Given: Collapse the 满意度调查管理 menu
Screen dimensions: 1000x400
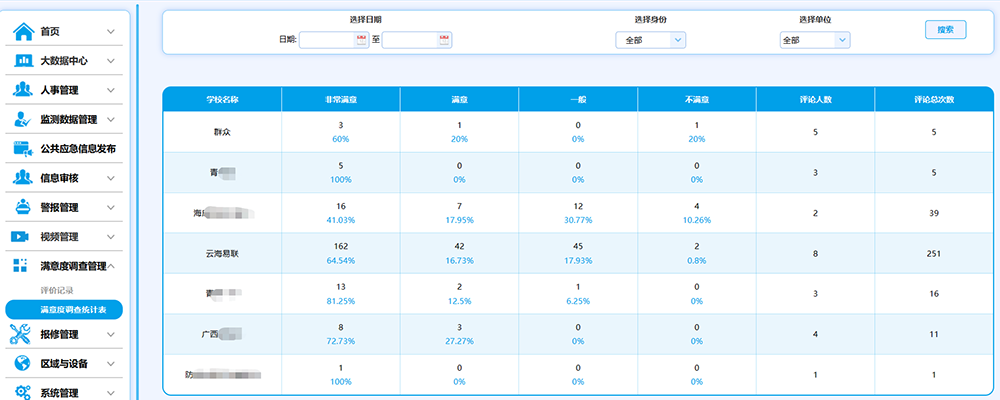Looking at the screenshot, I should tap(111, 266).
